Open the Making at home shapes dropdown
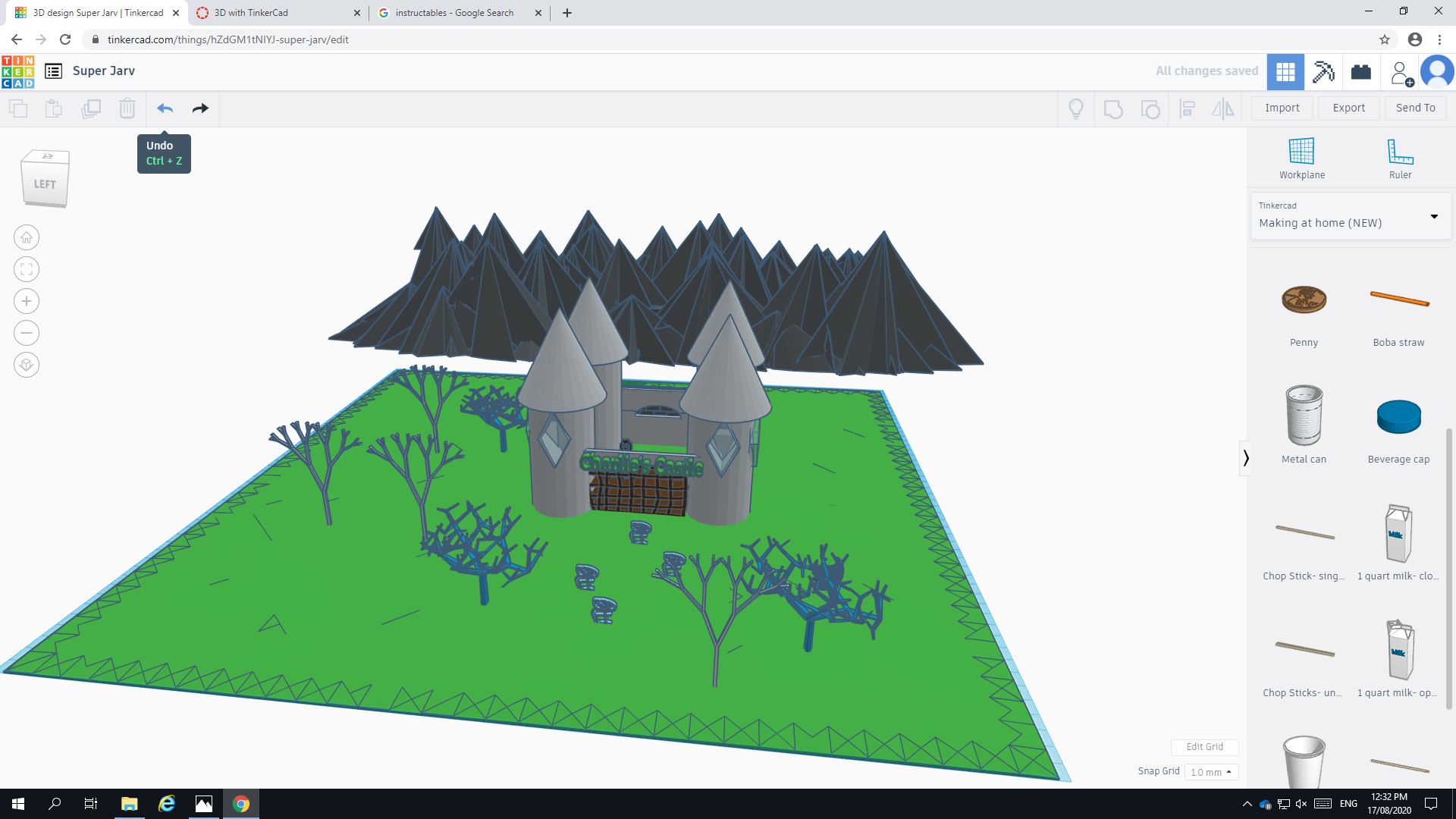 pyautogui.click(x=1350, y=216)
